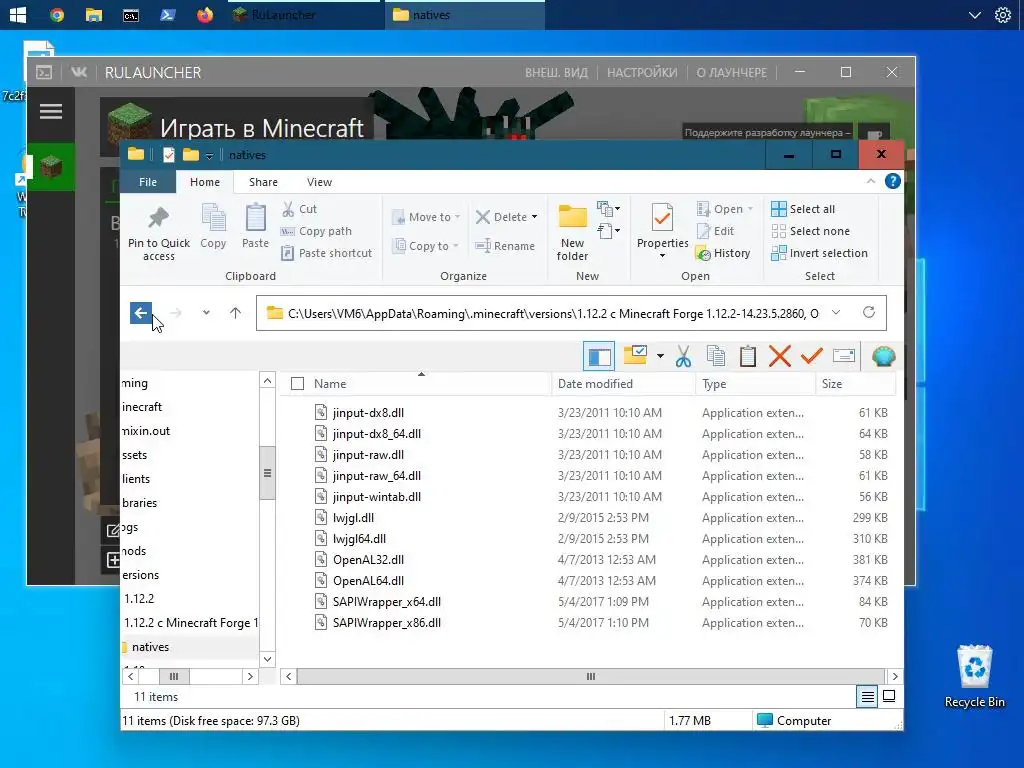
Task: Click Paste shortcut in ribbon
Action: tap(327, 253)
